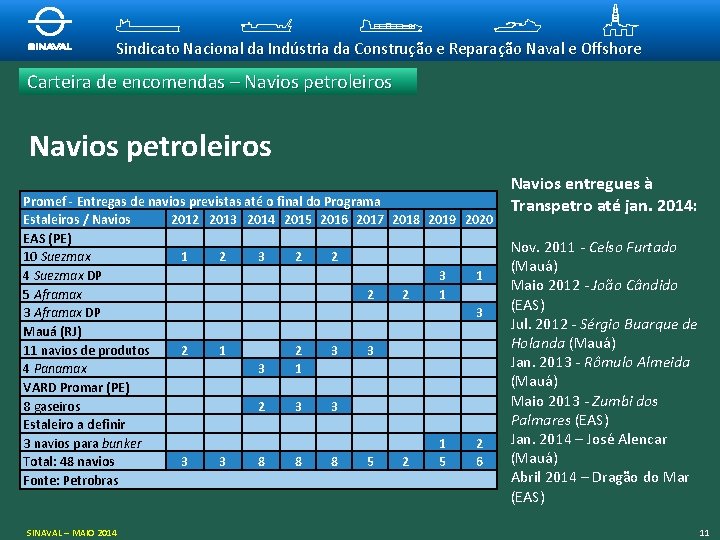Click the 3 Aframax DP 2020 cell showing 3

pos(479,312)
